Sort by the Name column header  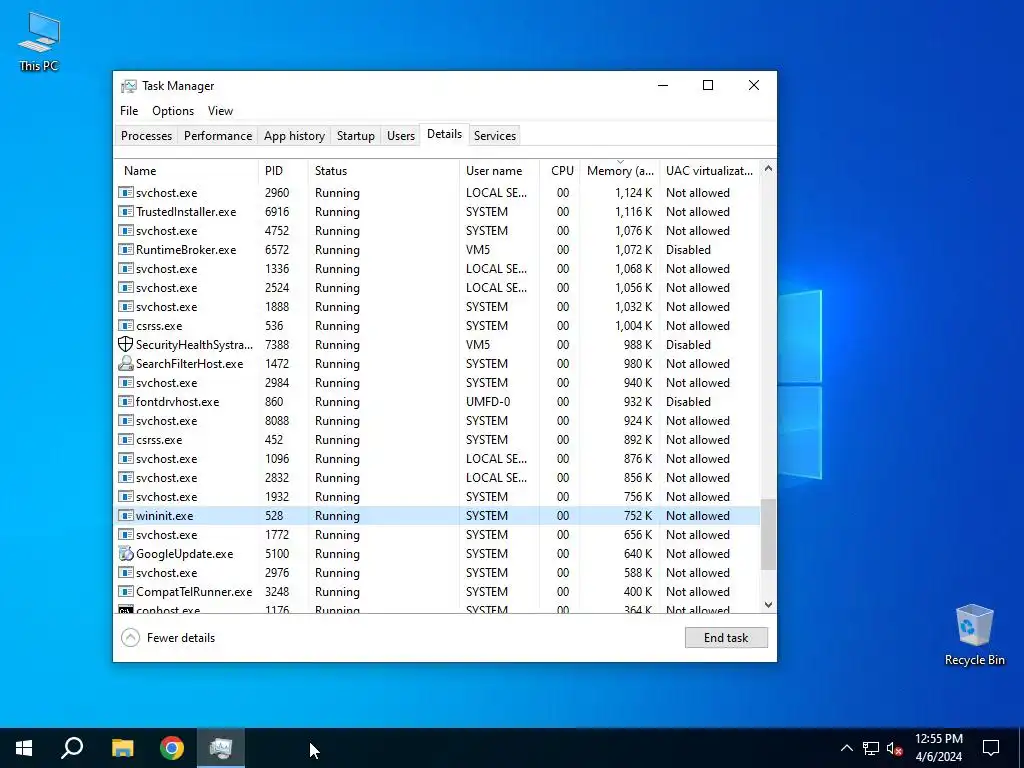(187, 170)
